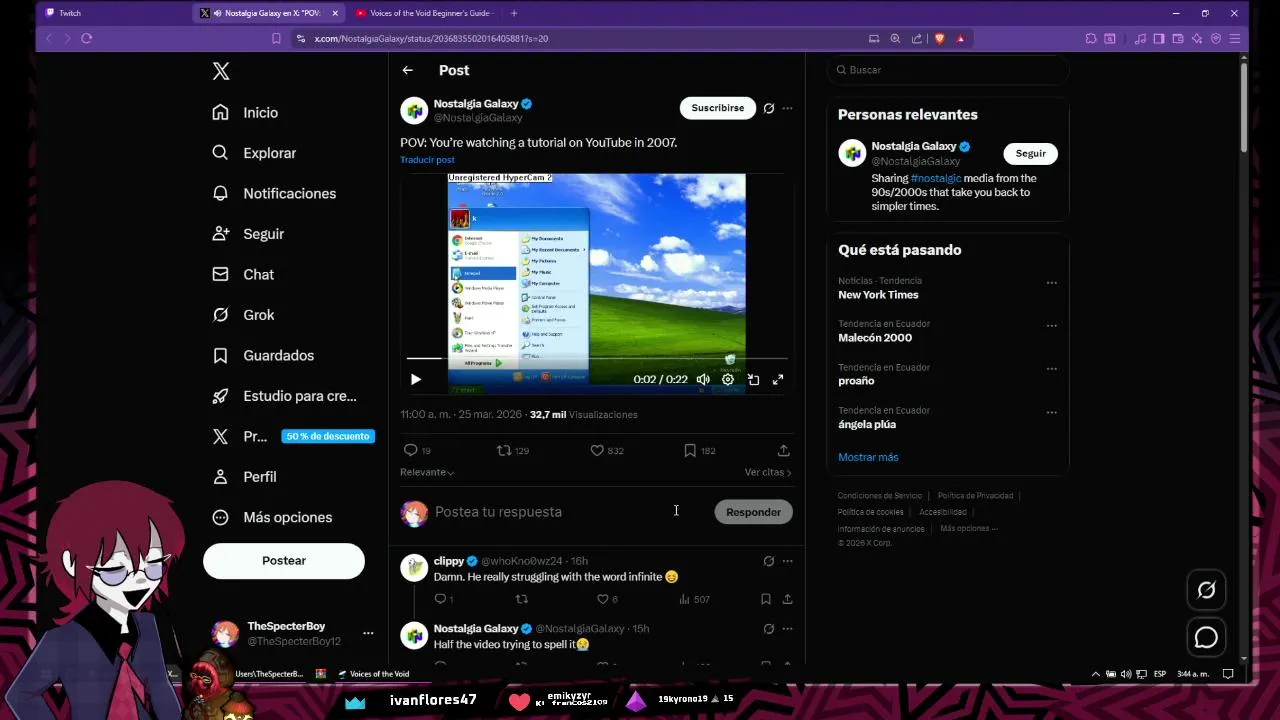
Task: Repost clippy's reply
Action: click(x=521, y=599)
